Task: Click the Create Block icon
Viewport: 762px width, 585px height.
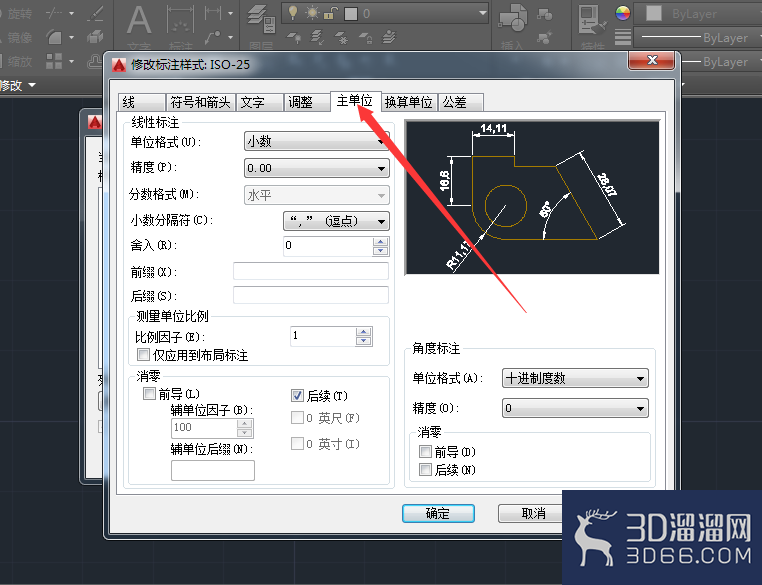Action: click(545, 14)
